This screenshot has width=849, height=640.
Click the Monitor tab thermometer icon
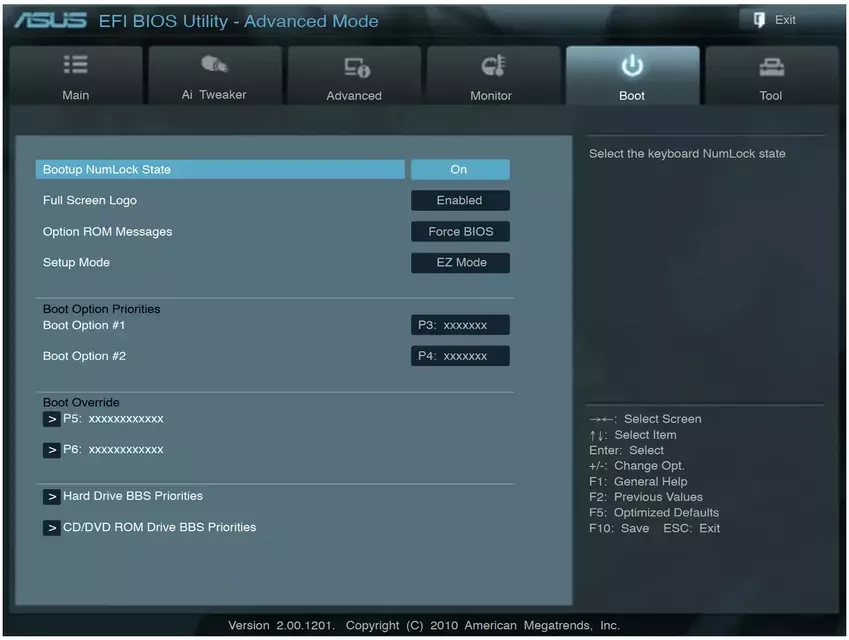[x=493, y=66]
